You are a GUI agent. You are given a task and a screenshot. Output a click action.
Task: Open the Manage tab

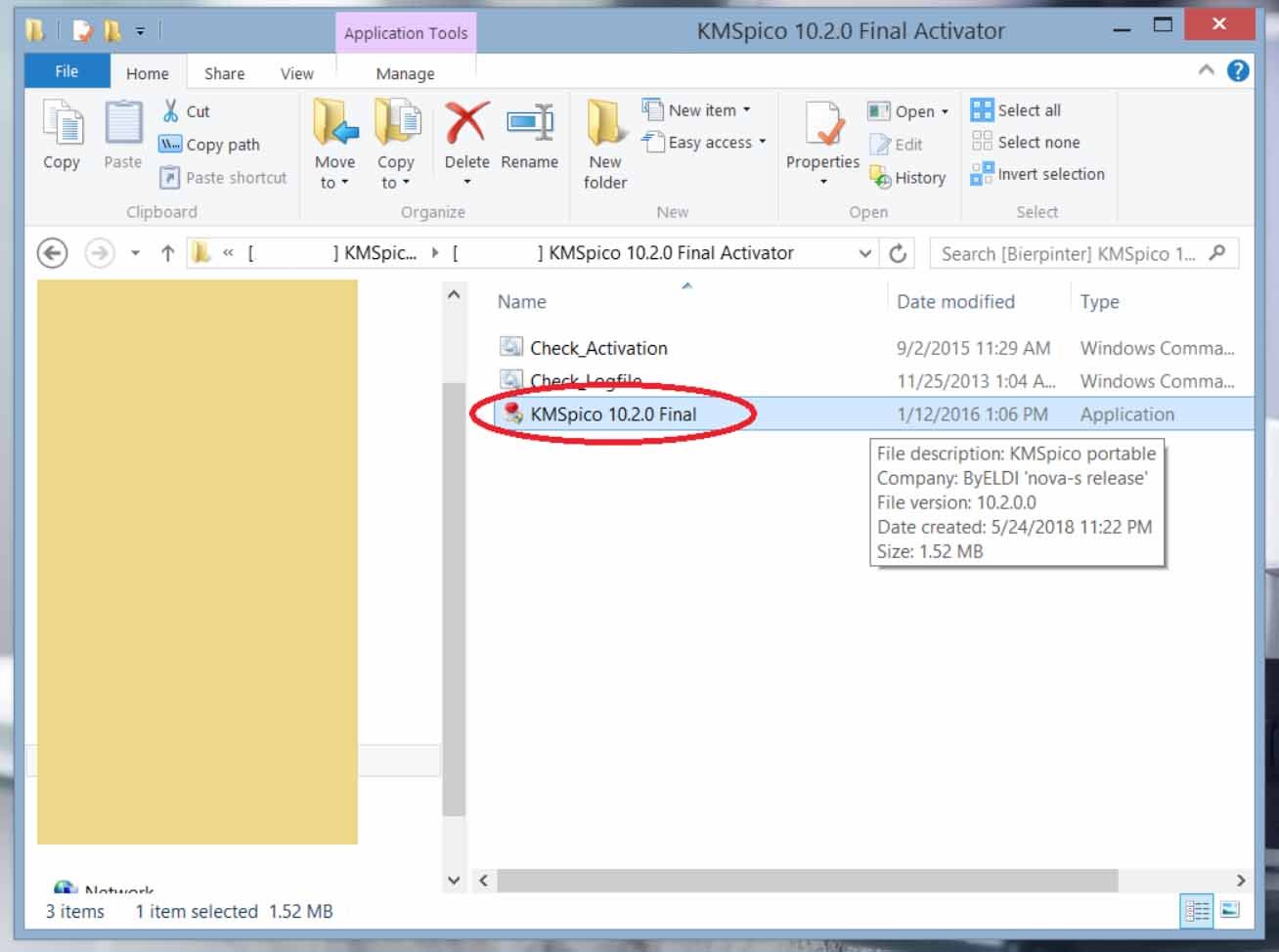(x=405, y=73)
